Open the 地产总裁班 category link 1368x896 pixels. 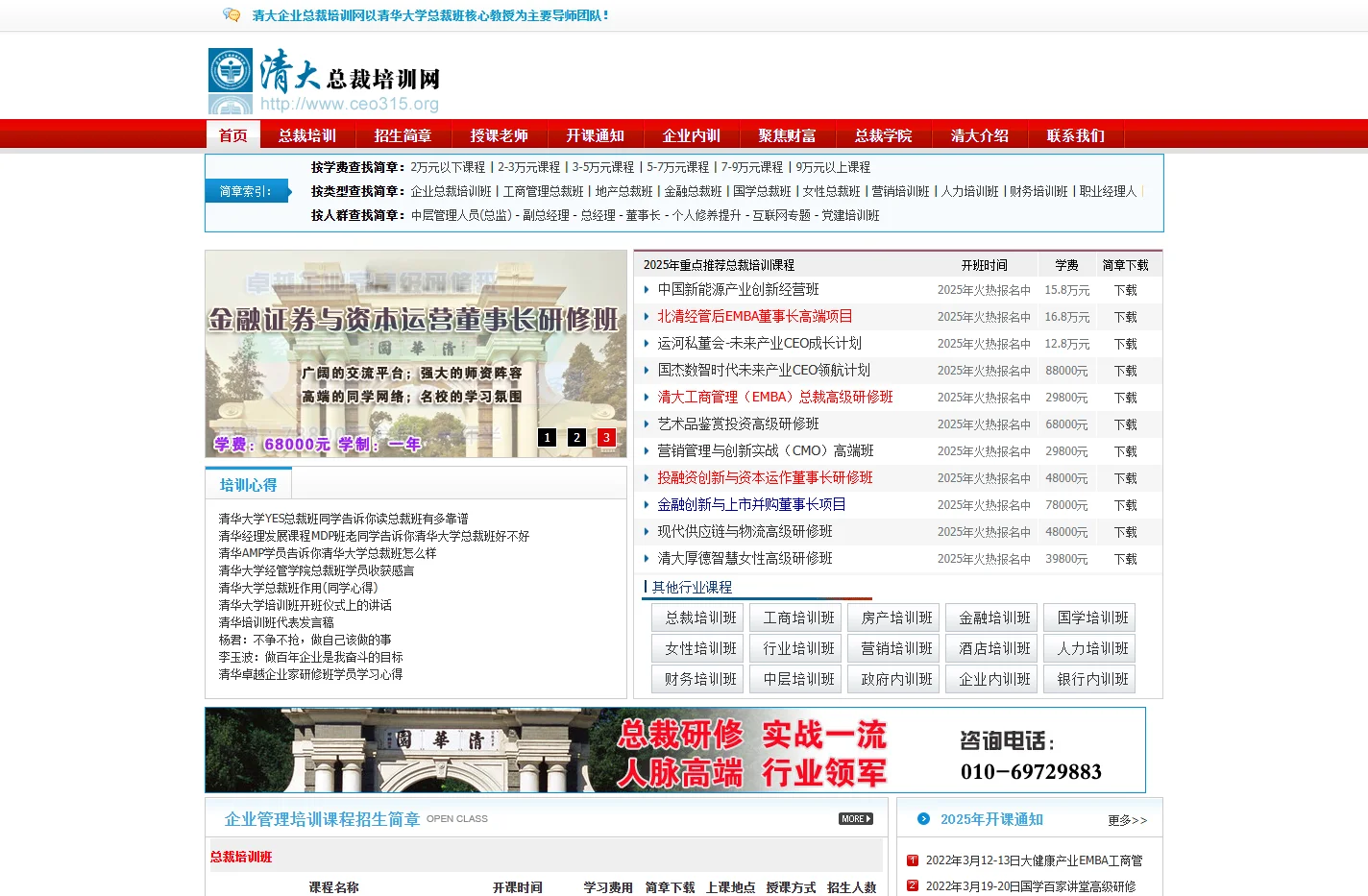(x=624, y=191)
